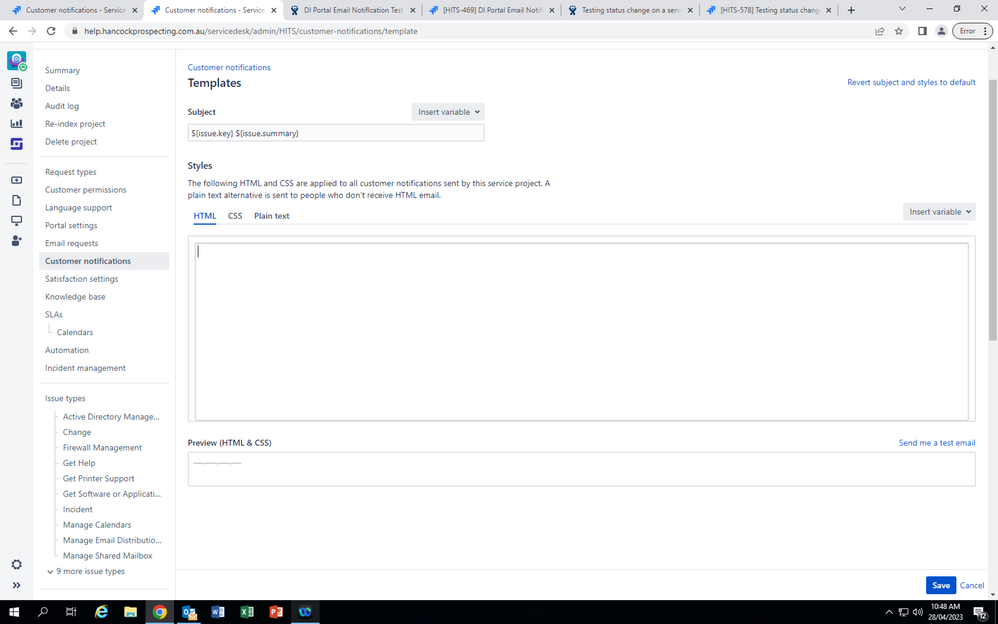Switch to the Plain text tab
Image resolution: width=998 pixels, height=624 pixels.
[271, 215]
